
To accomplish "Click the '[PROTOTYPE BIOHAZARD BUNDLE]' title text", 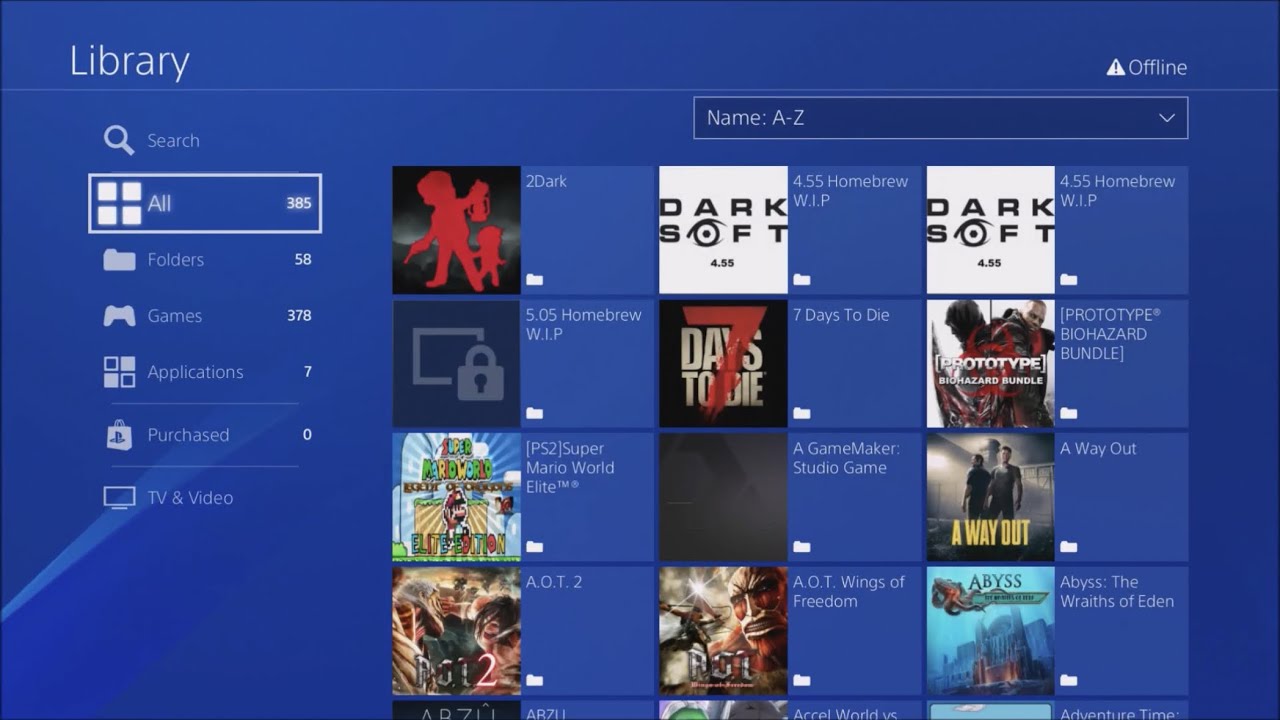I will (x=1110, y=334).
